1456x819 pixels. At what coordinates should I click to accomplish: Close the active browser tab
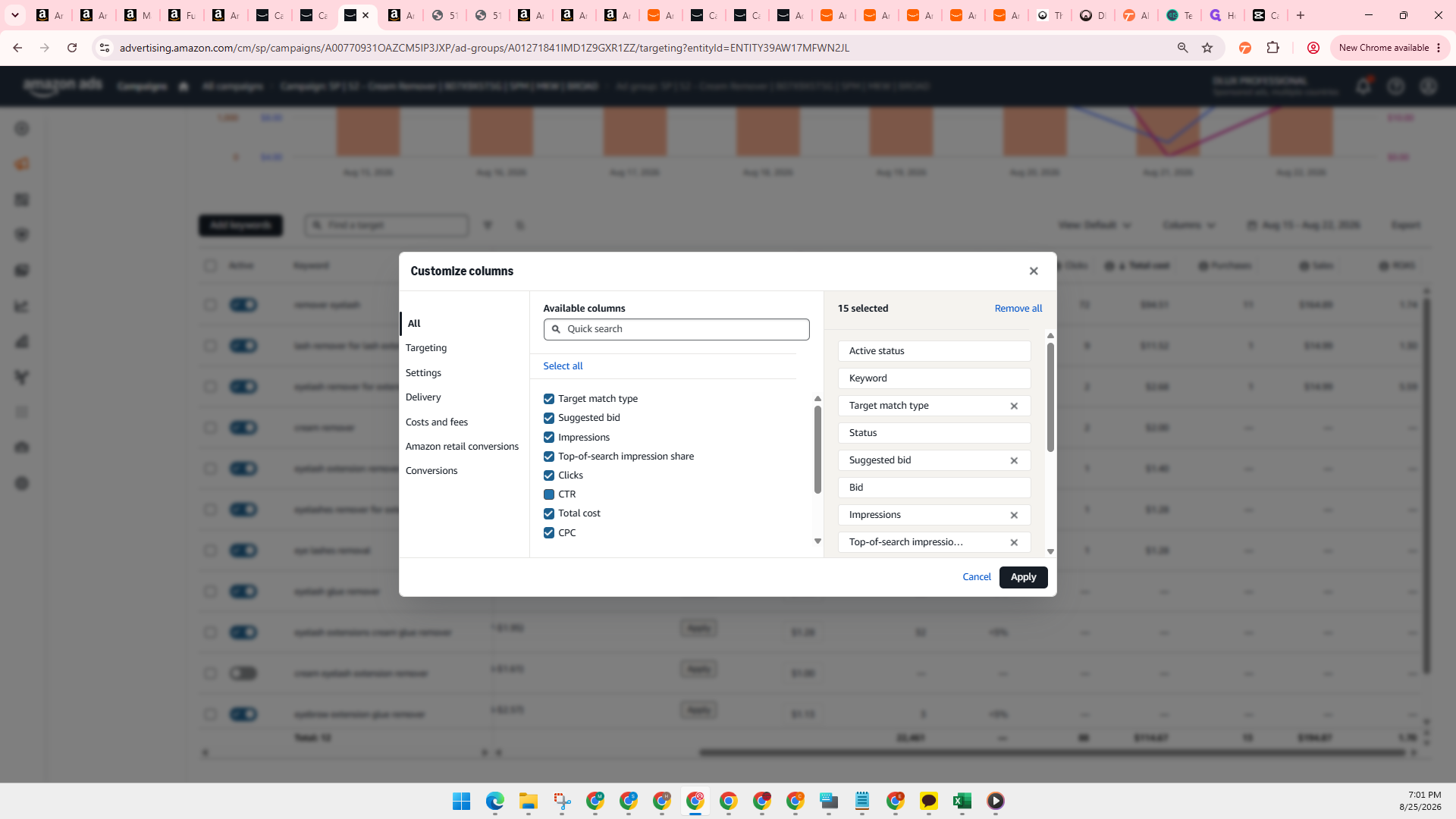tap(366, 15)
